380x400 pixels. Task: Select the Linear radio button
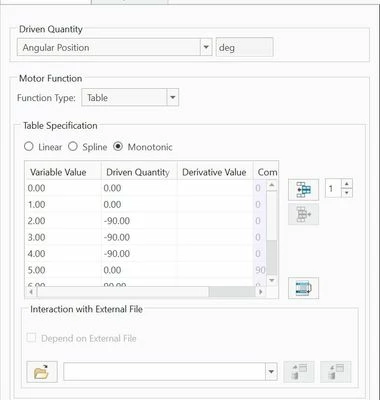(29, 147)
